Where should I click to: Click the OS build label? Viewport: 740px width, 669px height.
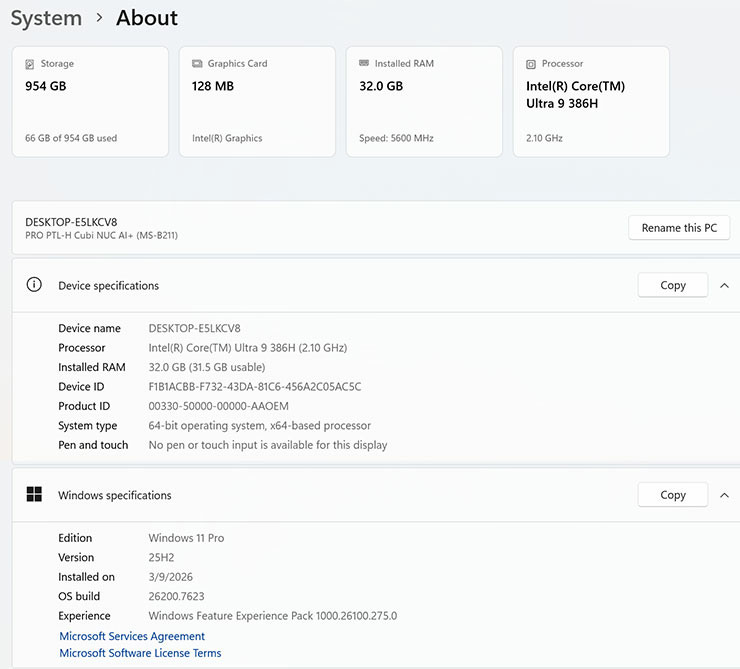pyautogui.click(x=79, y=596)
